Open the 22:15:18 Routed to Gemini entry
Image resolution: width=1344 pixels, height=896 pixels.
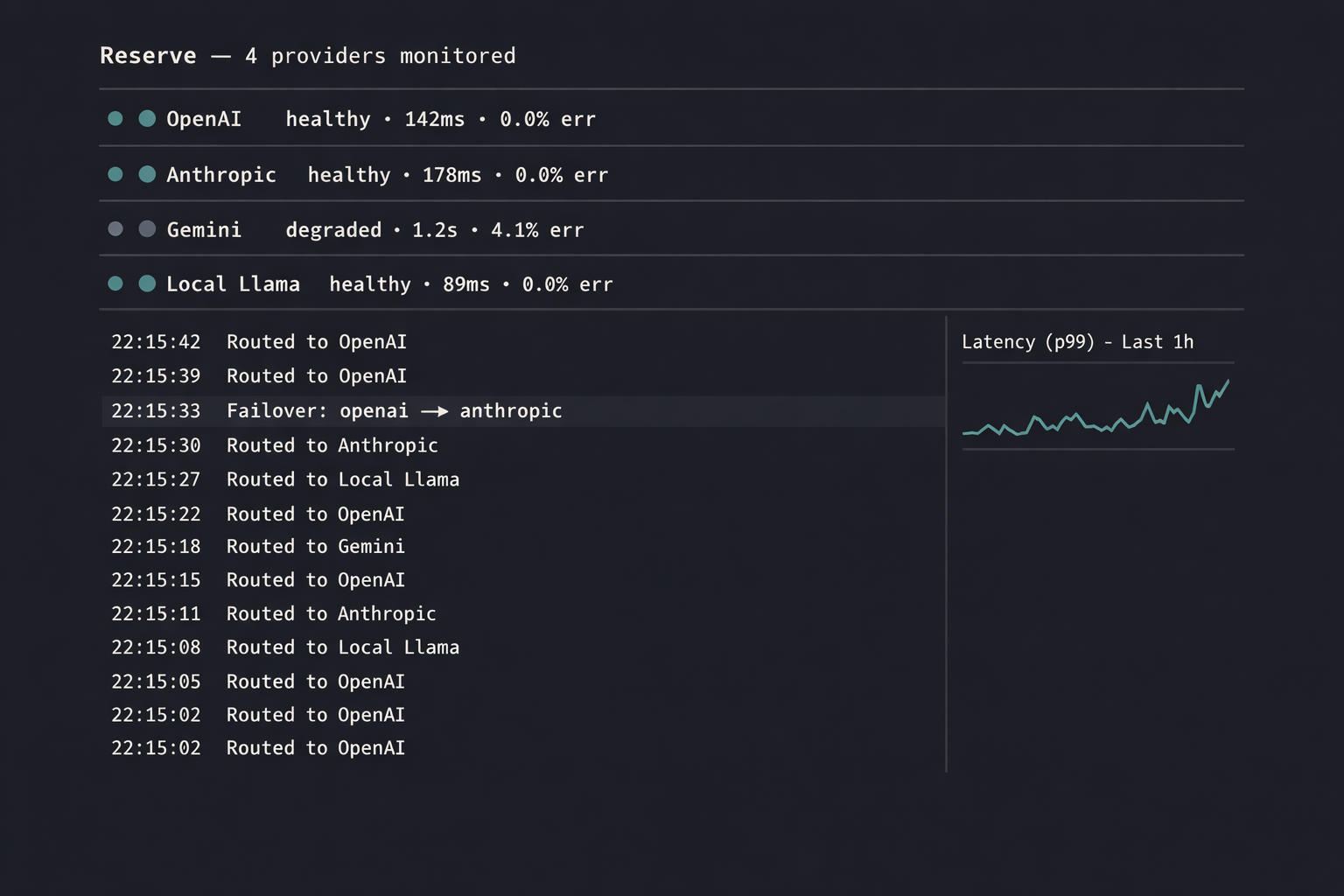coord(258,547)
